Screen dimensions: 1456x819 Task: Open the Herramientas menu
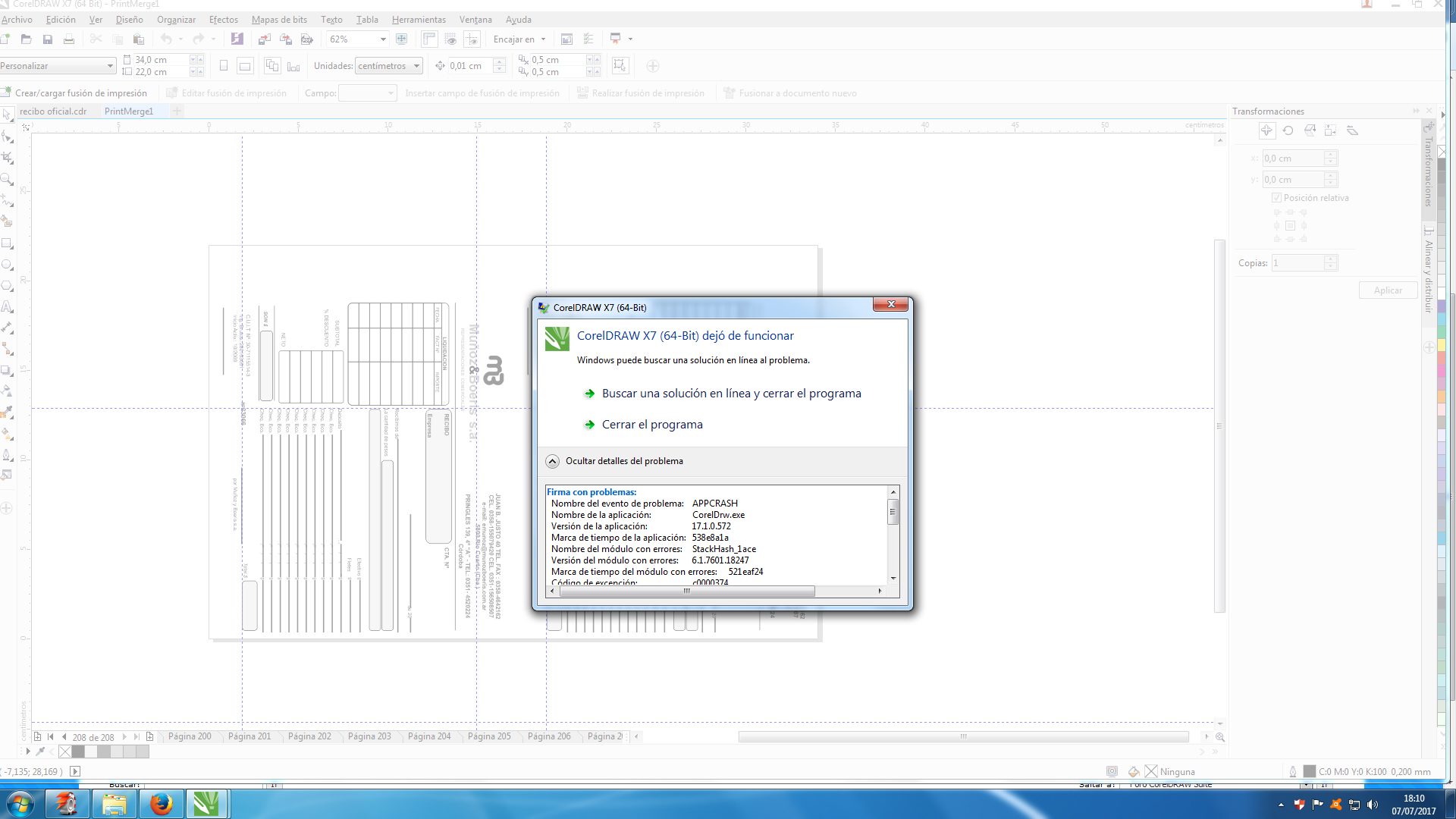tap(419, 20)
